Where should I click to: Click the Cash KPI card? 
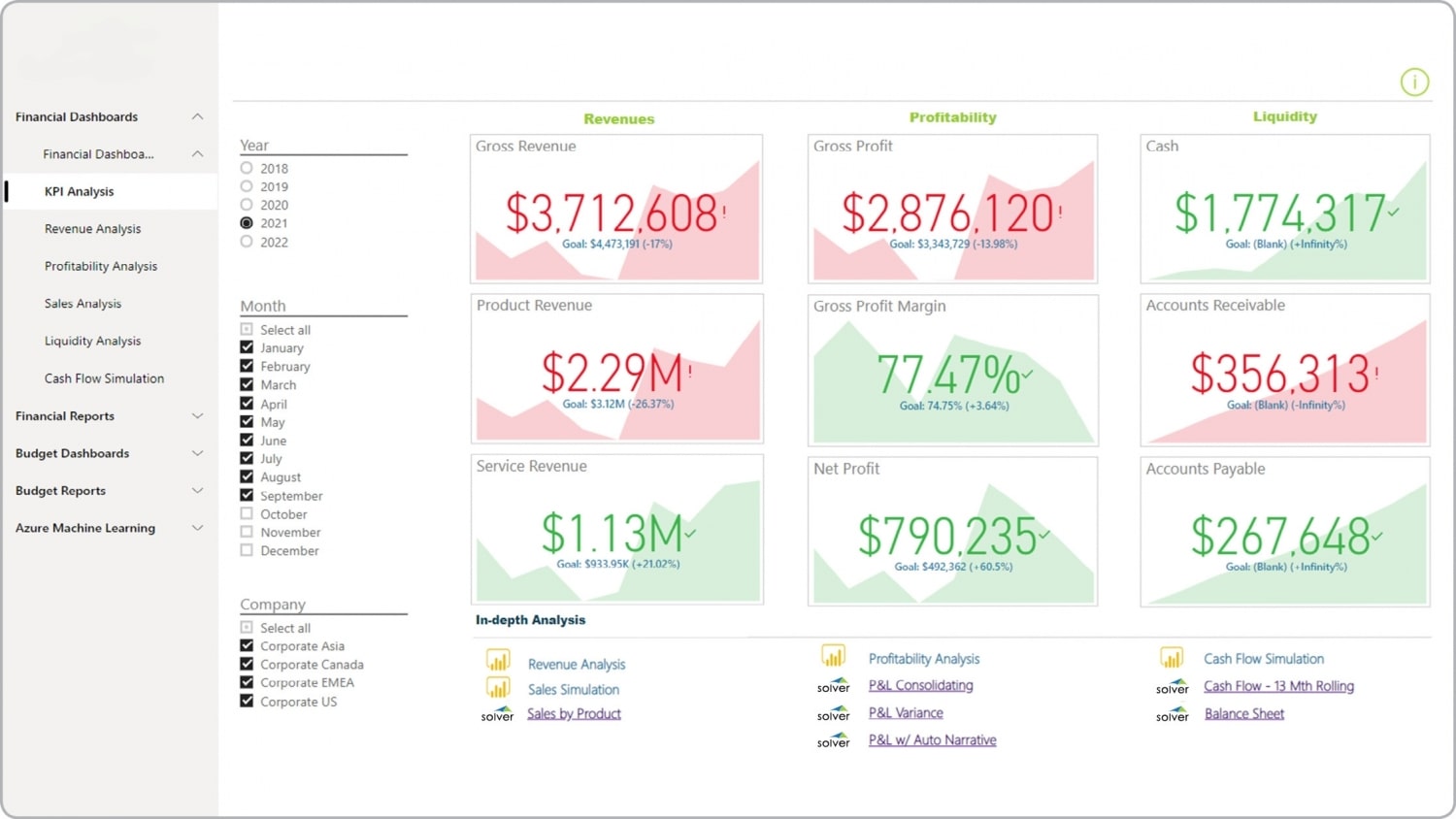click(1285, 209)
